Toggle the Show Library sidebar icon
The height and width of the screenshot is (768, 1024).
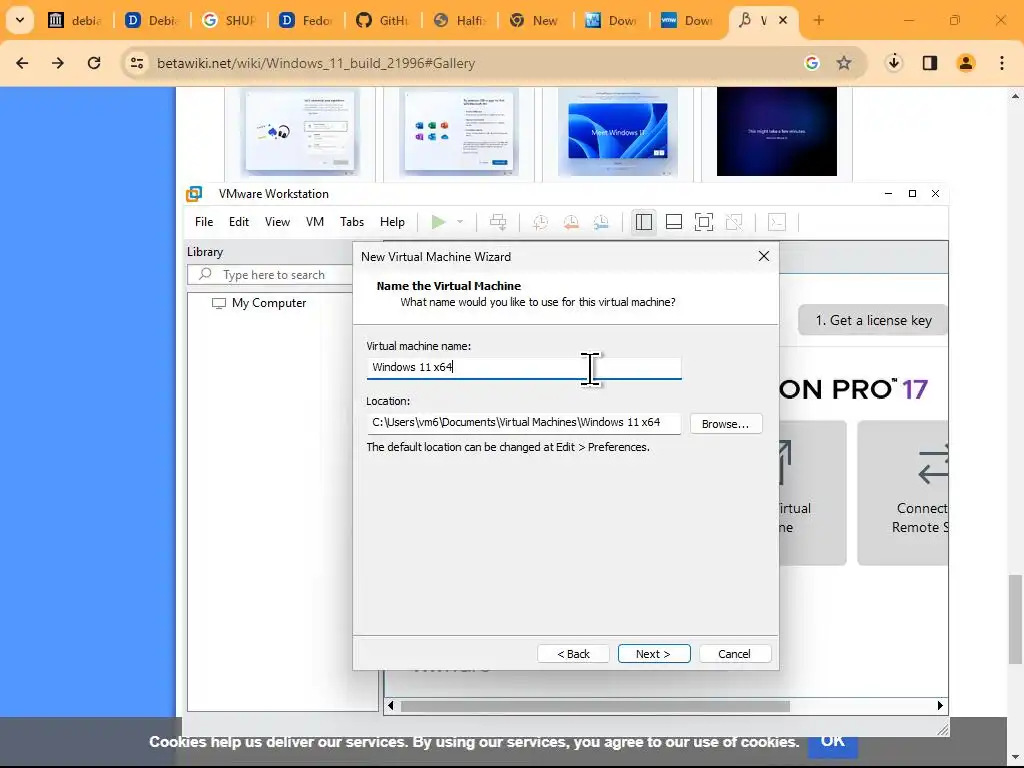click(x=644, y=222)
